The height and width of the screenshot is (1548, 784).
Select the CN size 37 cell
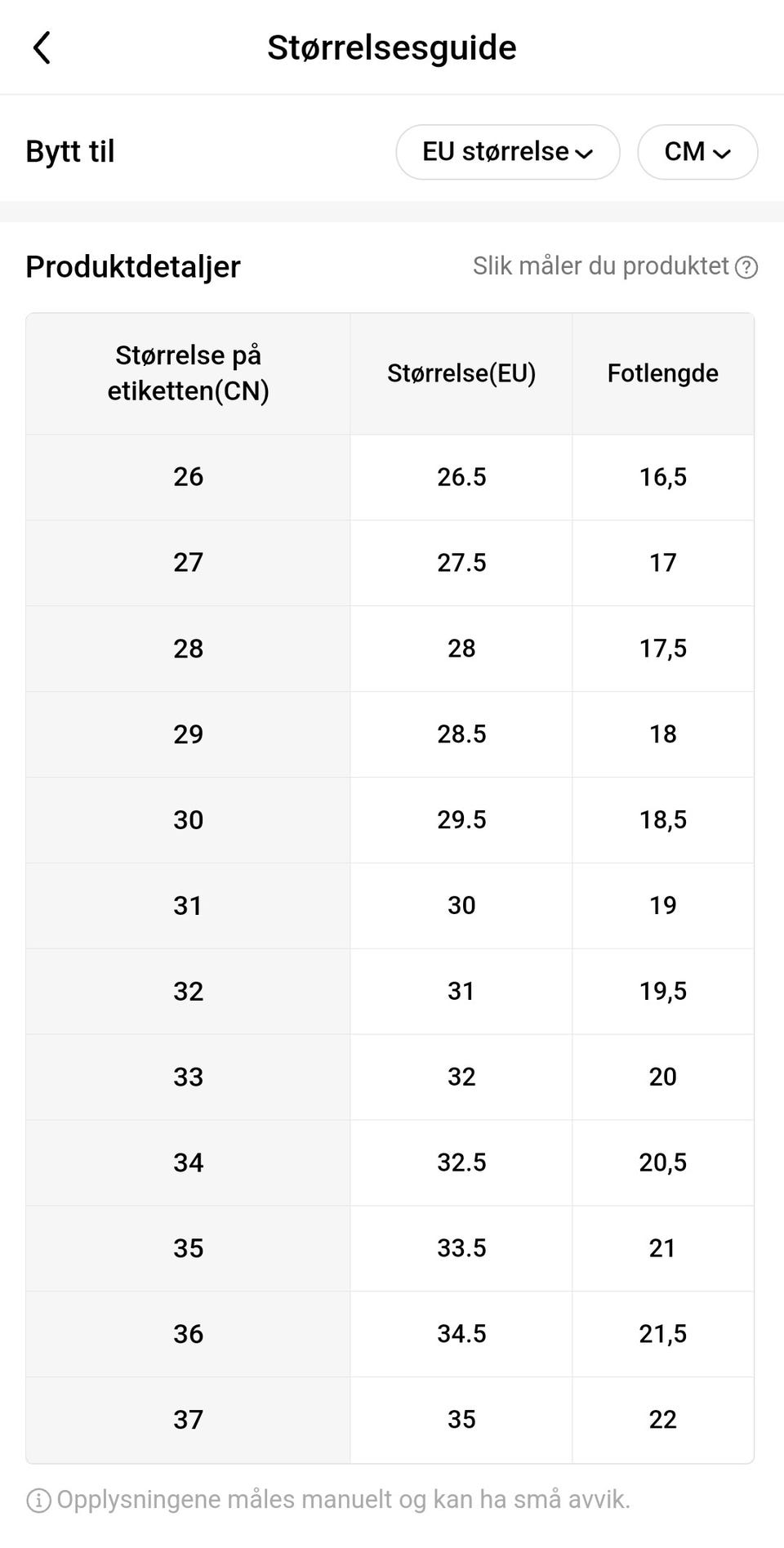click(188, 1420)
